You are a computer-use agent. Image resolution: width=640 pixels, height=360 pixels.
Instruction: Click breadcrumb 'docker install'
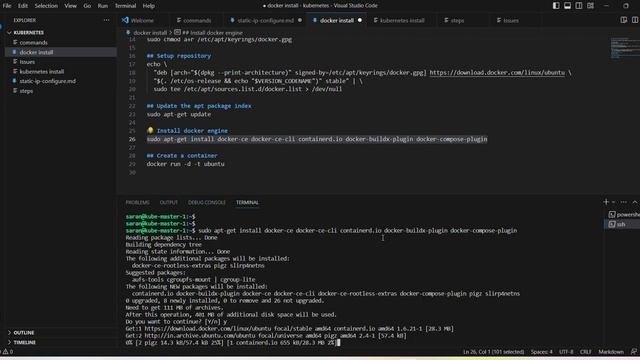pos(150,33)
